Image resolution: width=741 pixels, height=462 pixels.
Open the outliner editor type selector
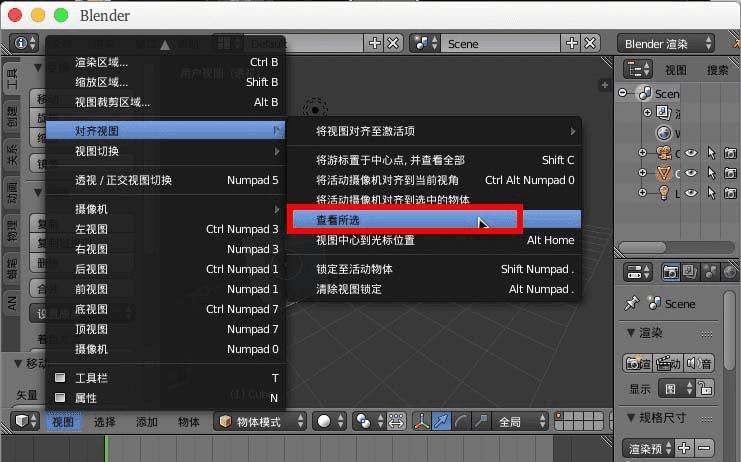click(638, 70)
